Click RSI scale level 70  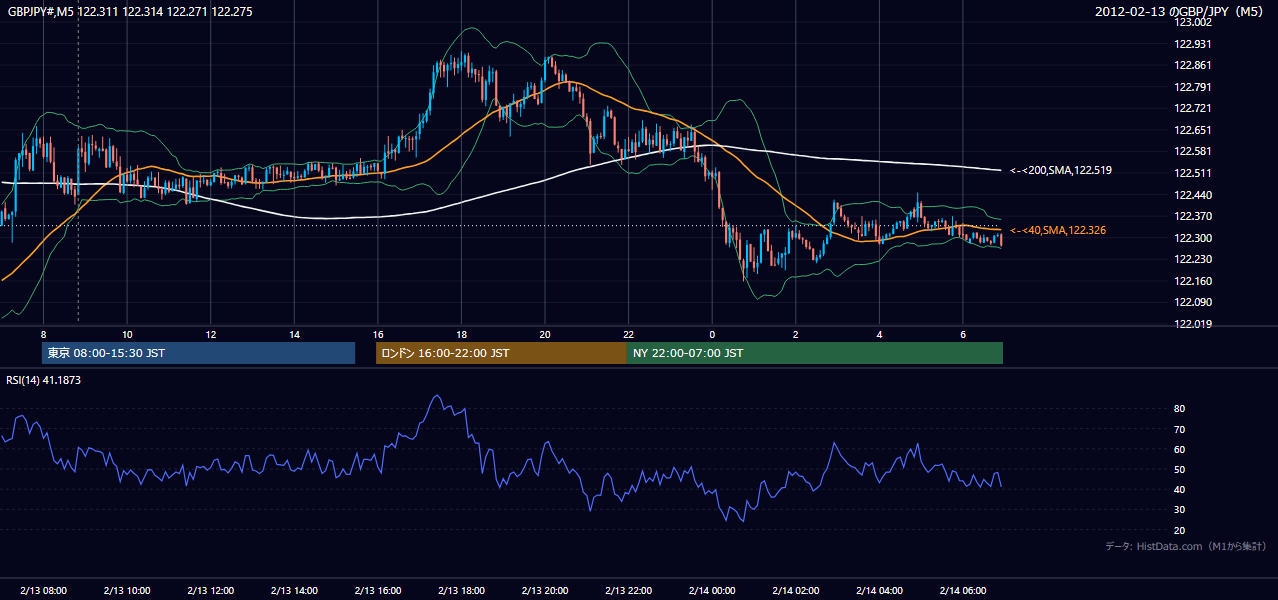[1180, 429]
